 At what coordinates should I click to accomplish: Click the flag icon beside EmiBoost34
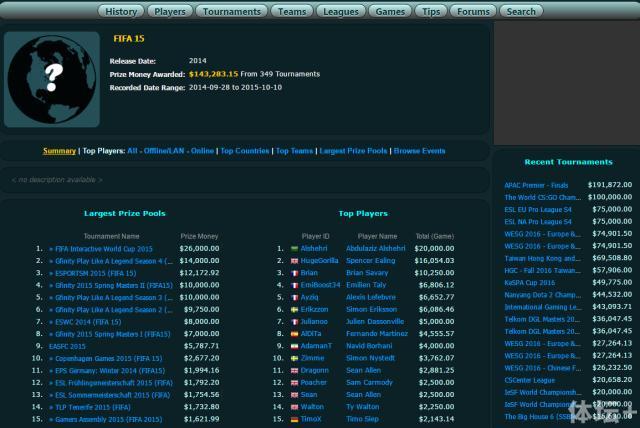click(x=294, y=285)
